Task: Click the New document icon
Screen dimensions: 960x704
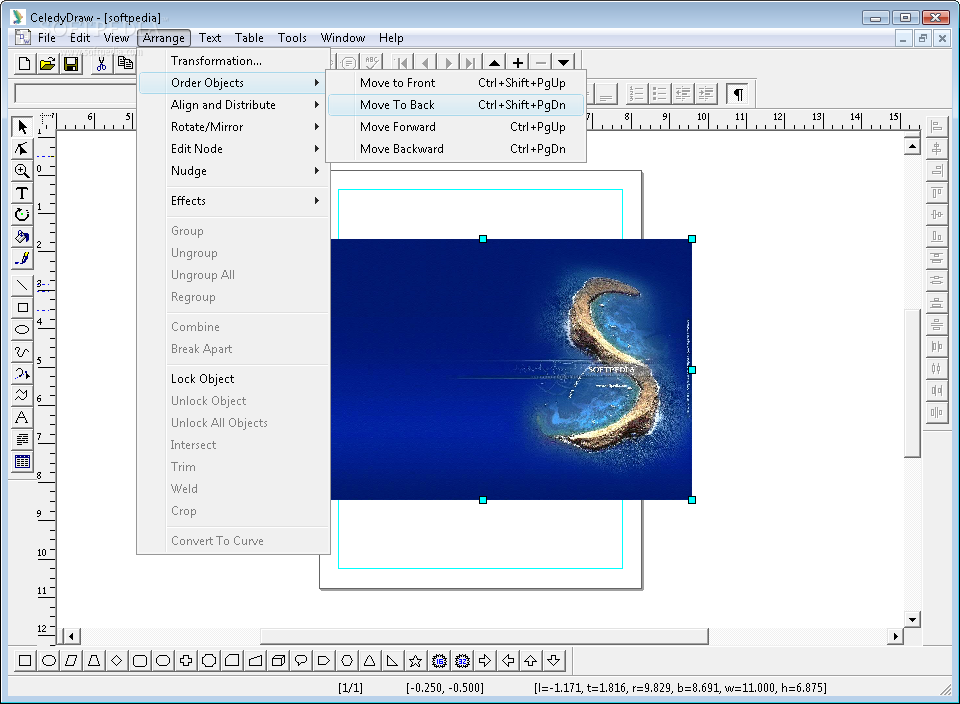Action: pos(24,64)
